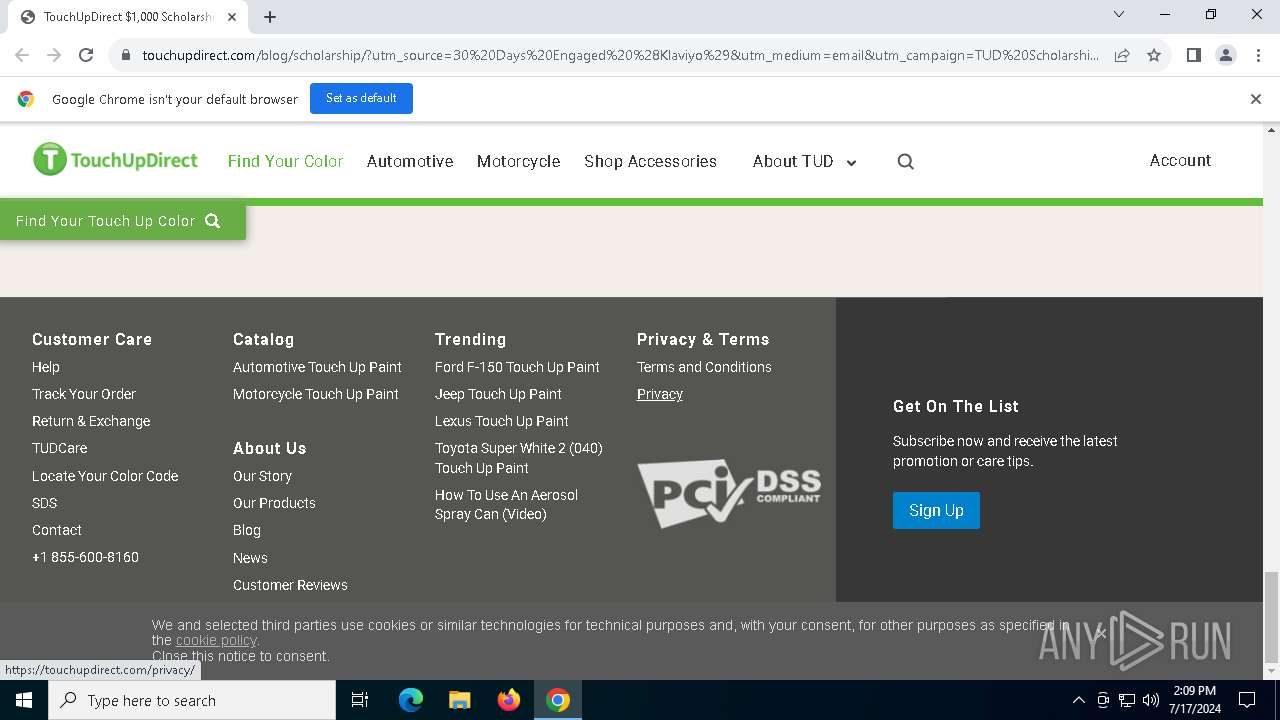The width and height of the screenshot is (1280, 720).
Task: Open the cookie policy link
Action: tap(216, 640)
